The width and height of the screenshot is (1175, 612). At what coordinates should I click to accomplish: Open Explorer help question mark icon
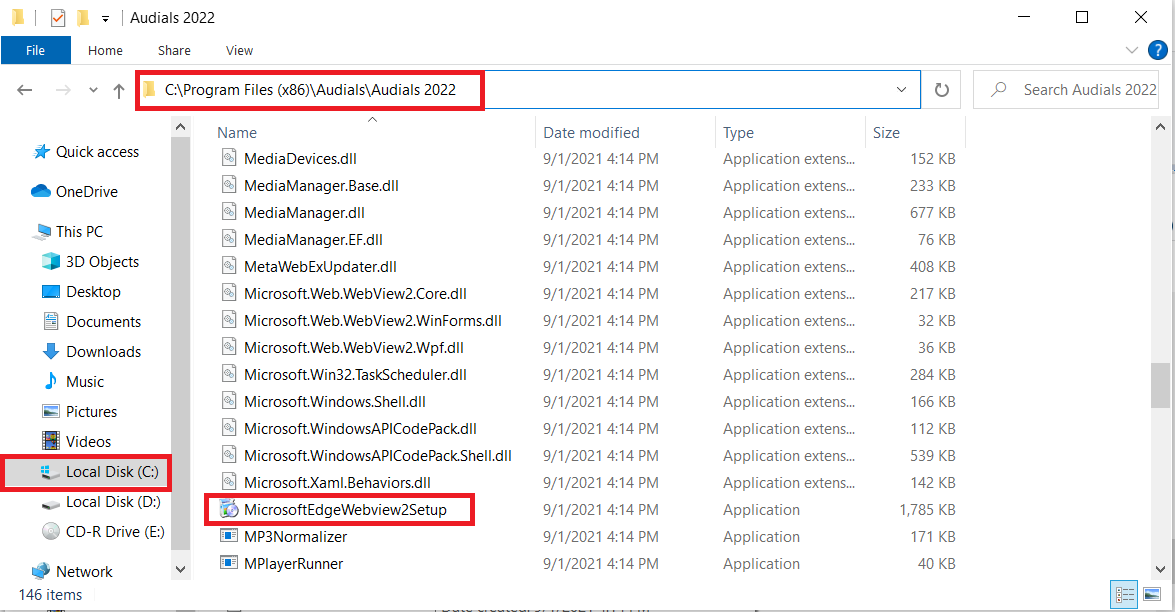(1158, 50)
